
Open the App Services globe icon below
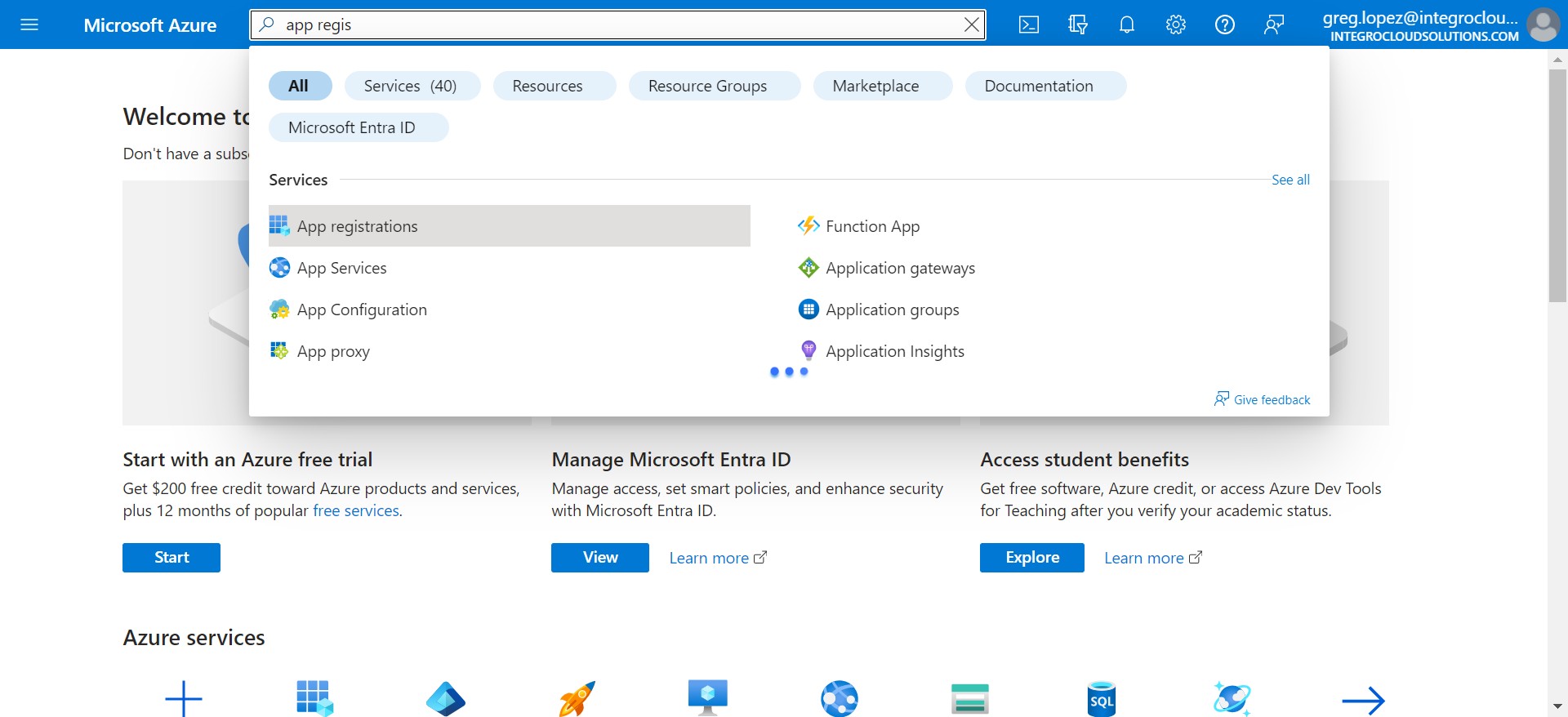[x=840, y=699]
